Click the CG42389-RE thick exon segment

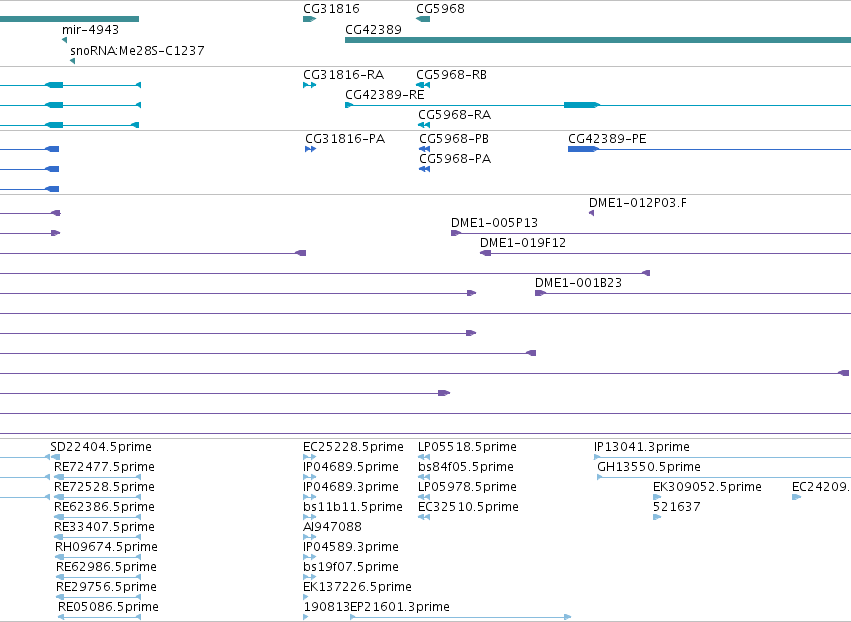[582, 105]
